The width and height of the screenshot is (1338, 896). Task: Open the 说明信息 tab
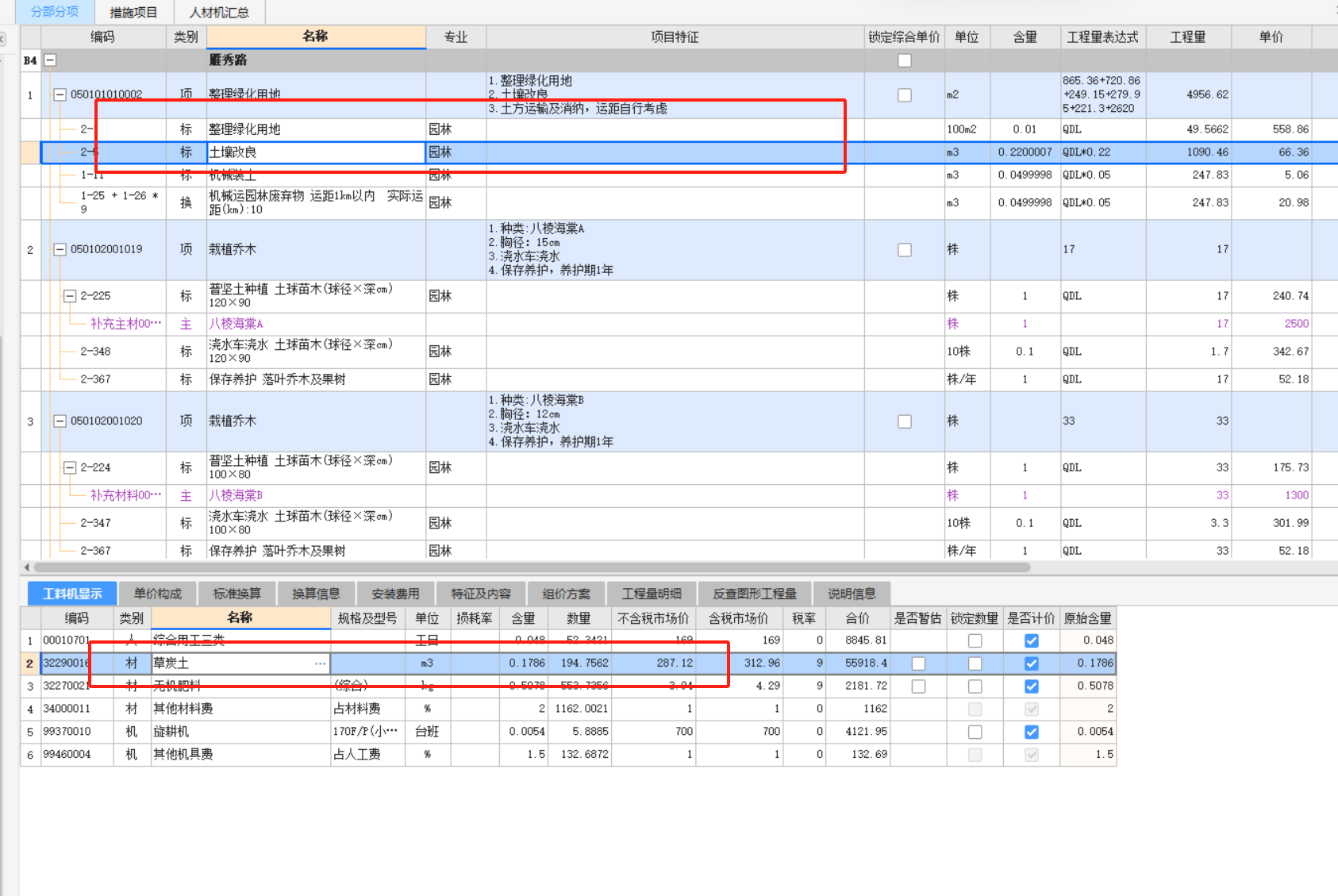click(852, 594)
